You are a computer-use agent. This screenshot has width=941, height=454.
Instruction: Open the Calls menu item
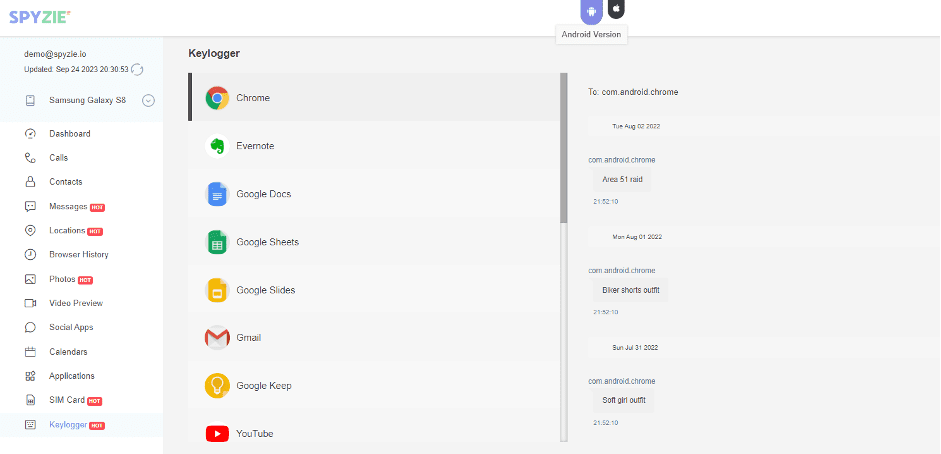(x=59, y=158)
